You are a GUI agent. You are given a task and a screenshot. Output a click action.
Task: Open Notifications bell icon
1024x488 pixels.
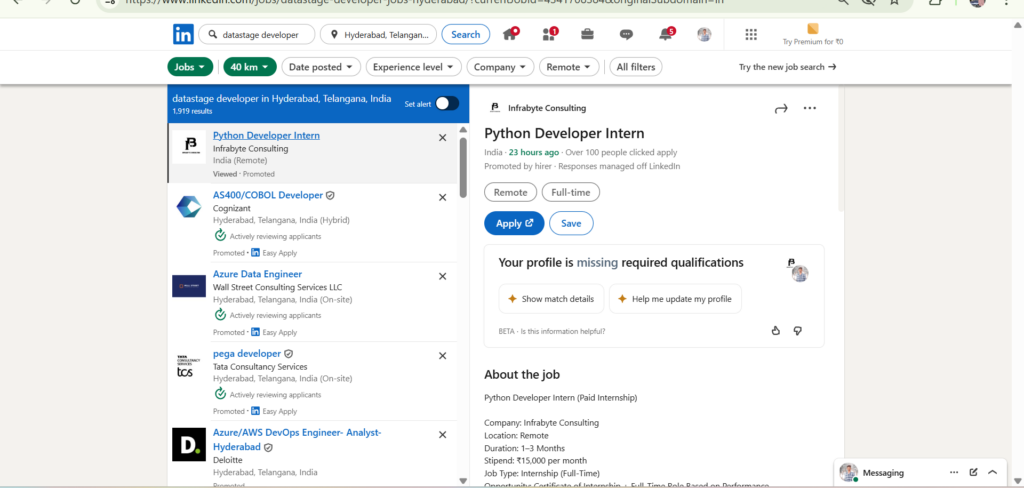pos(666,34)
